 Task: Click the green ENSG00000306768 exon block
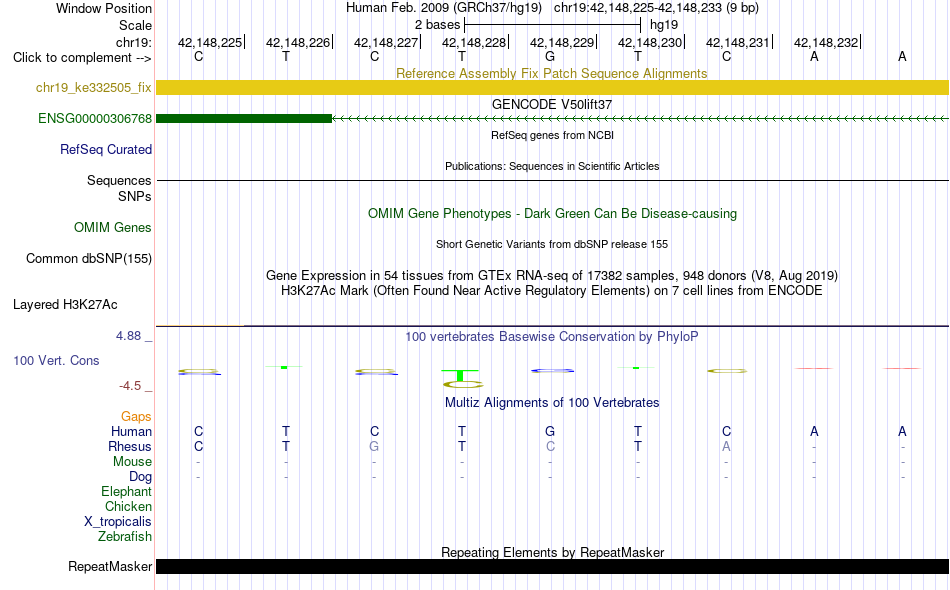(x=244, y=119)
